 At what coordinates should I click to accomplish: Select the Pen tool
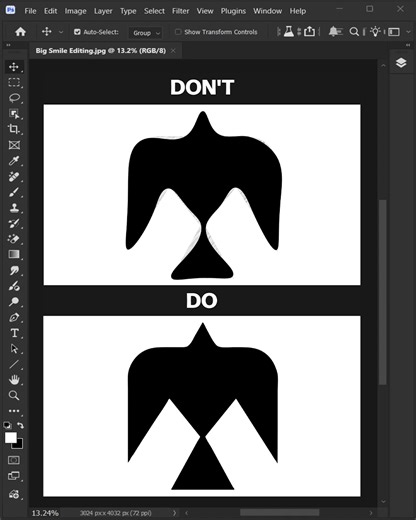point(14,317)
